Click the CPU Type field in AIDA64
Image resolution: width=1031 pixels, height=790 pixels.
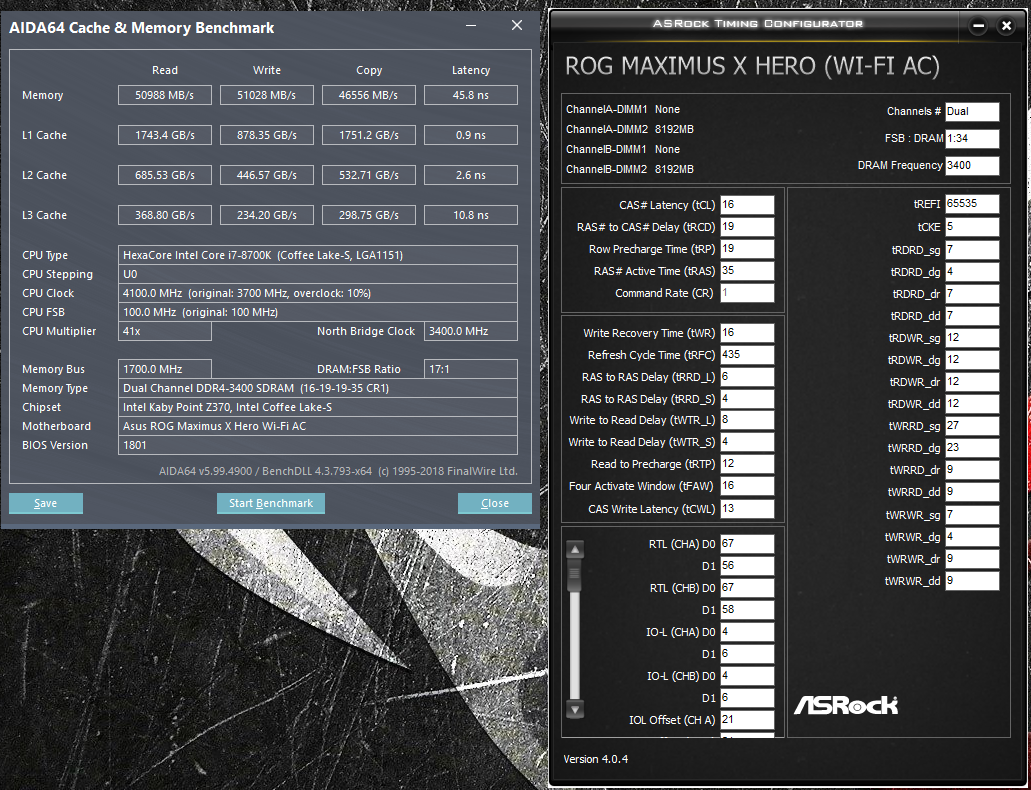(318, 255)
